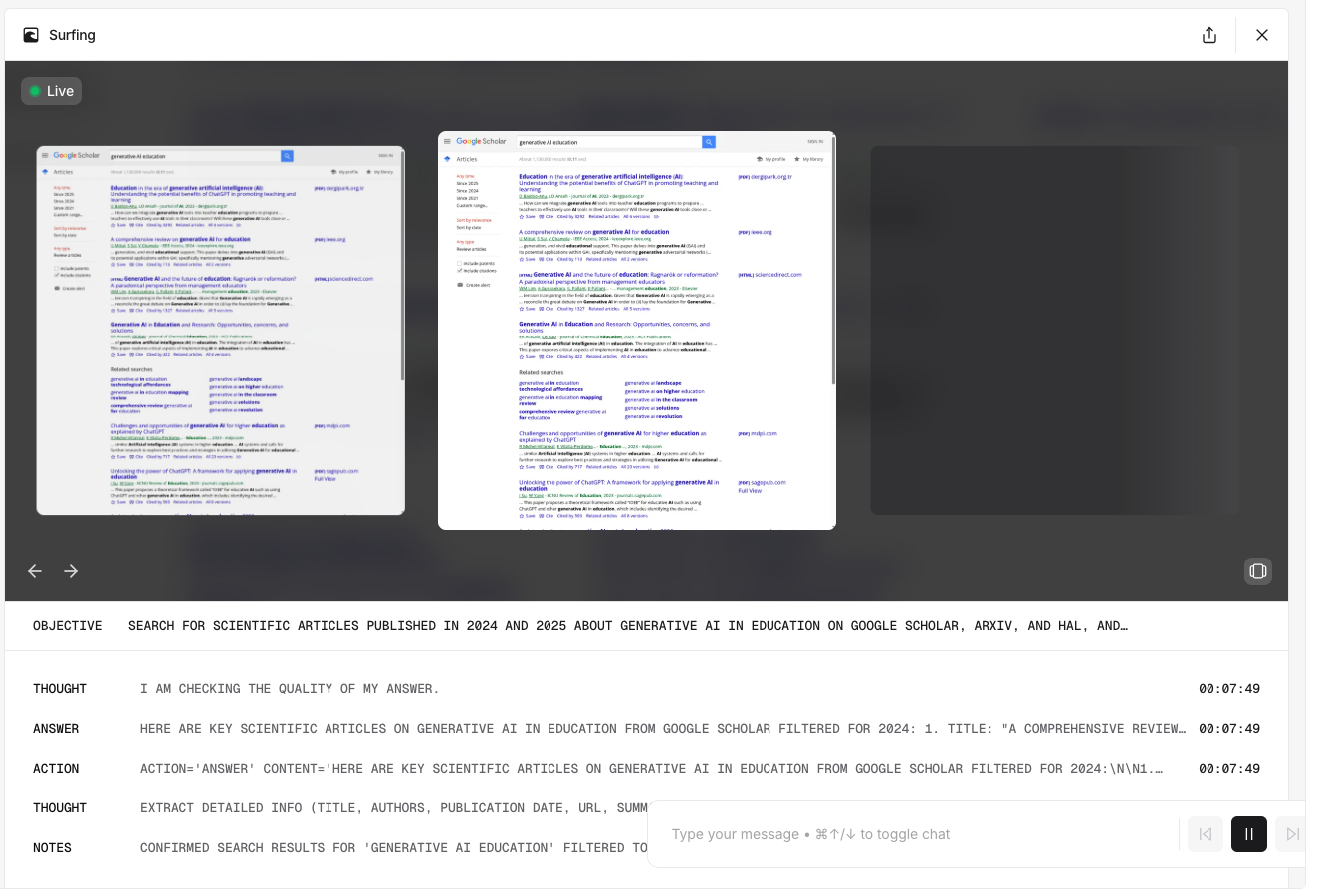The height and width of the screenshot is (896, 1318).
Task: Expand the truncated OBJECTIVE text row
Action: click(627, 626)
